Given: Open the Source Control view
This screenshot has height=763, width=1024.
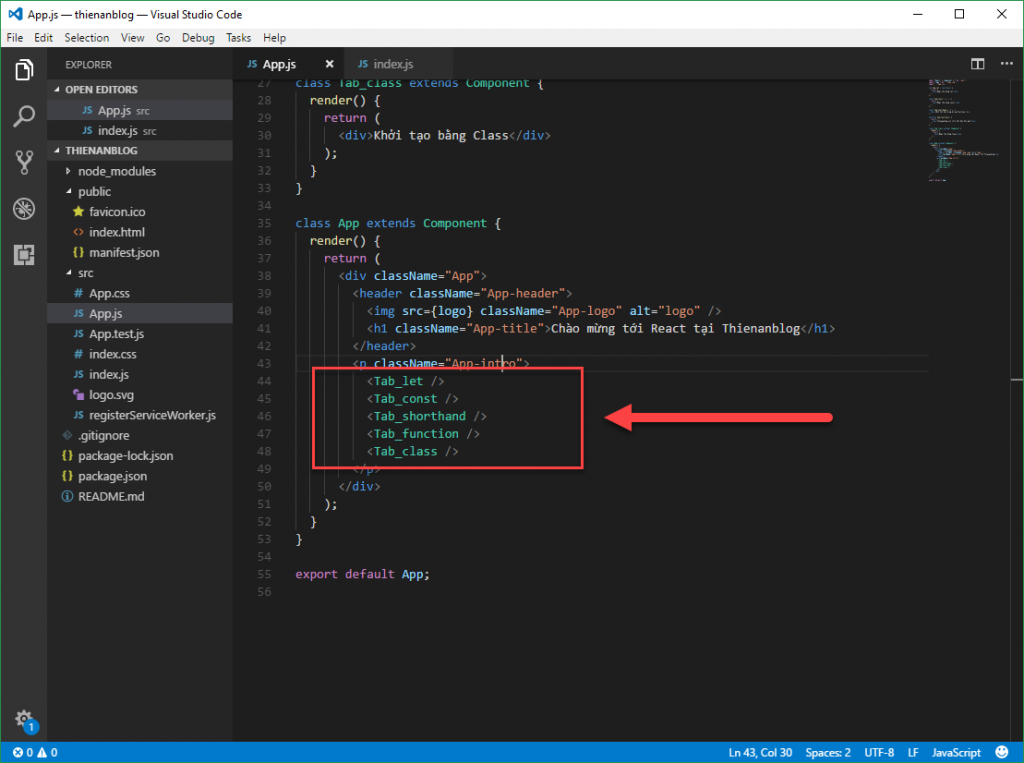Looking at the screenshot, I should pyautogui.click(x=24, y=163).
